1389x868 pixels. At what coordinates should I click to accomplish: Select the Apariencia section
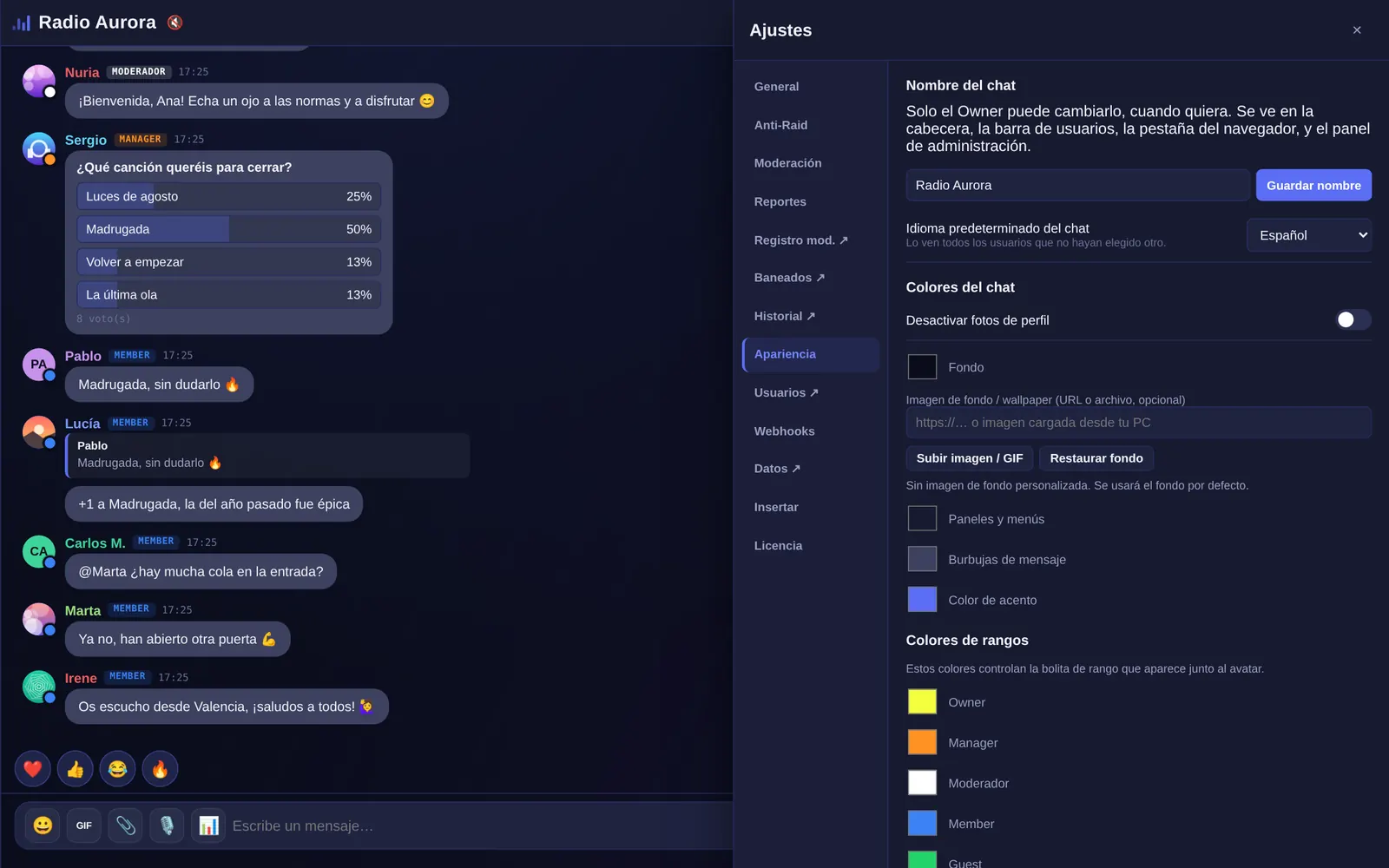pyautogui.click(x=811, y=354)
